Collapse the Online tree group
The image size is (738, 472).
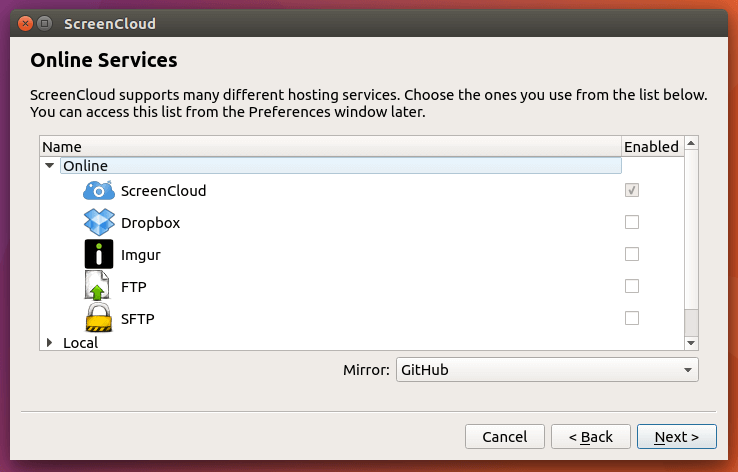[x=50, y=166]
